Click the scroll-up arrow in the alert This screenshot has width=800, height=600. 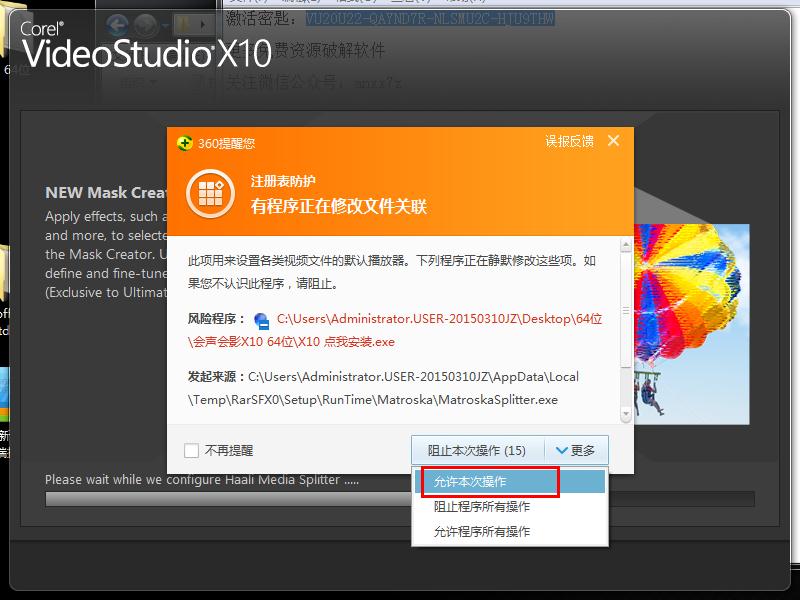click(626, 246)
